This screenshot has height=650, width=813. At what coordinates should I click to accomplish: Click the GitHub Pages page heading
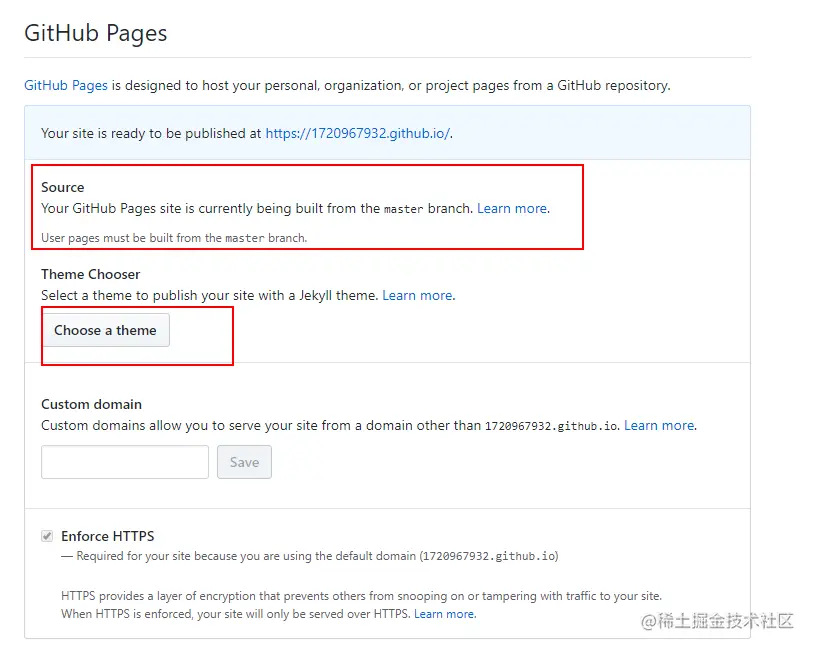click(x=96, y=33)
